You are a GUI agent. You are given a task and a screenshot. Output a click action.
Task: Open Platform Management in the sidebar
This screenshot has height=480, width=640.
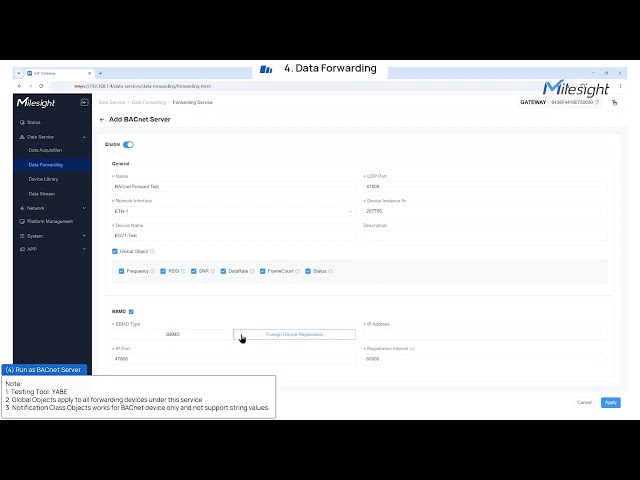tap(52, 221)
